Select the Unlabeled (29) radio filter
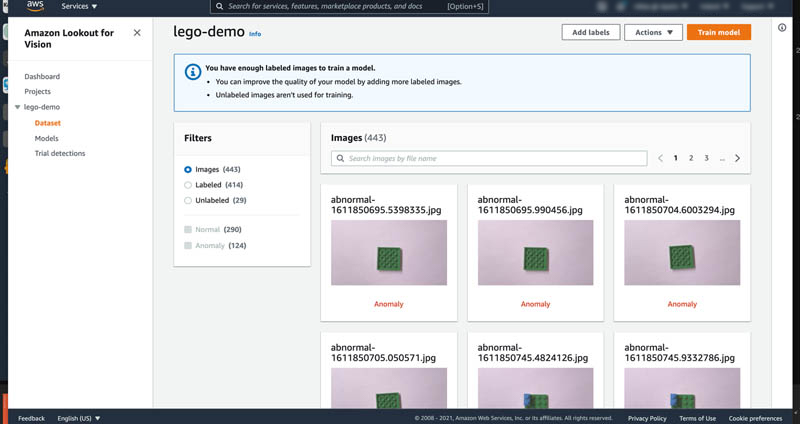The height and width of the screenshot is (424, 800). click(188, 201)
